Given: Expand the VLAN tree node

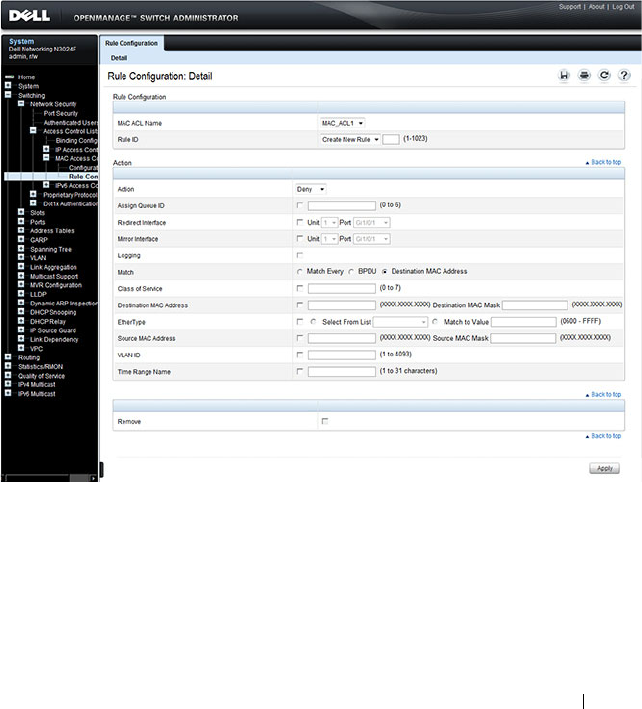Looking at the screenshot, I should tap(21, 257).
